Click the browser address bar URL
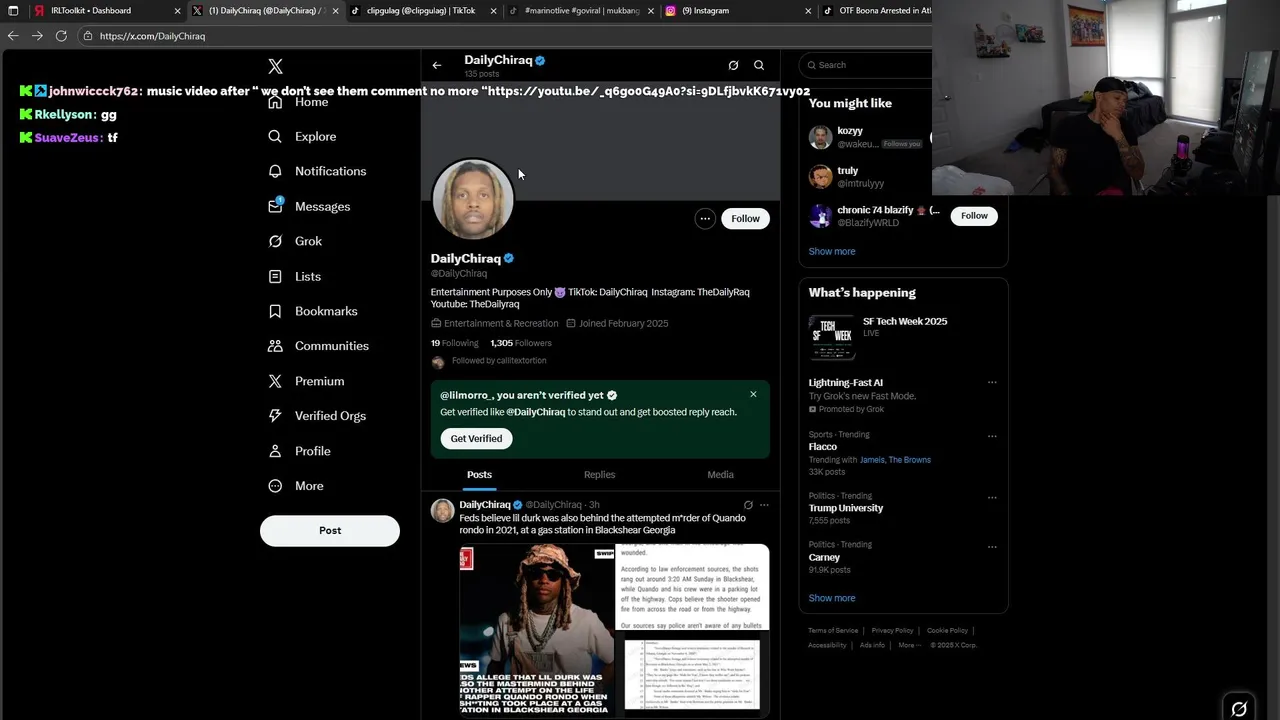The height and width of the screenshot is (720, 1280). pos(152,36)
